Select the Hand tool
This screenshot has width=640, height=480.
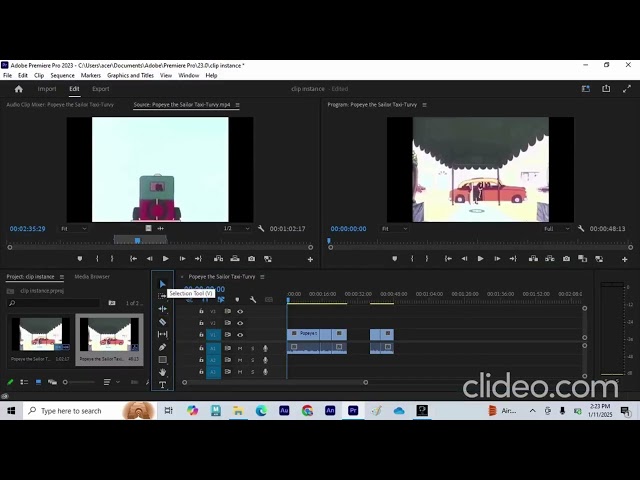point(162,372)
